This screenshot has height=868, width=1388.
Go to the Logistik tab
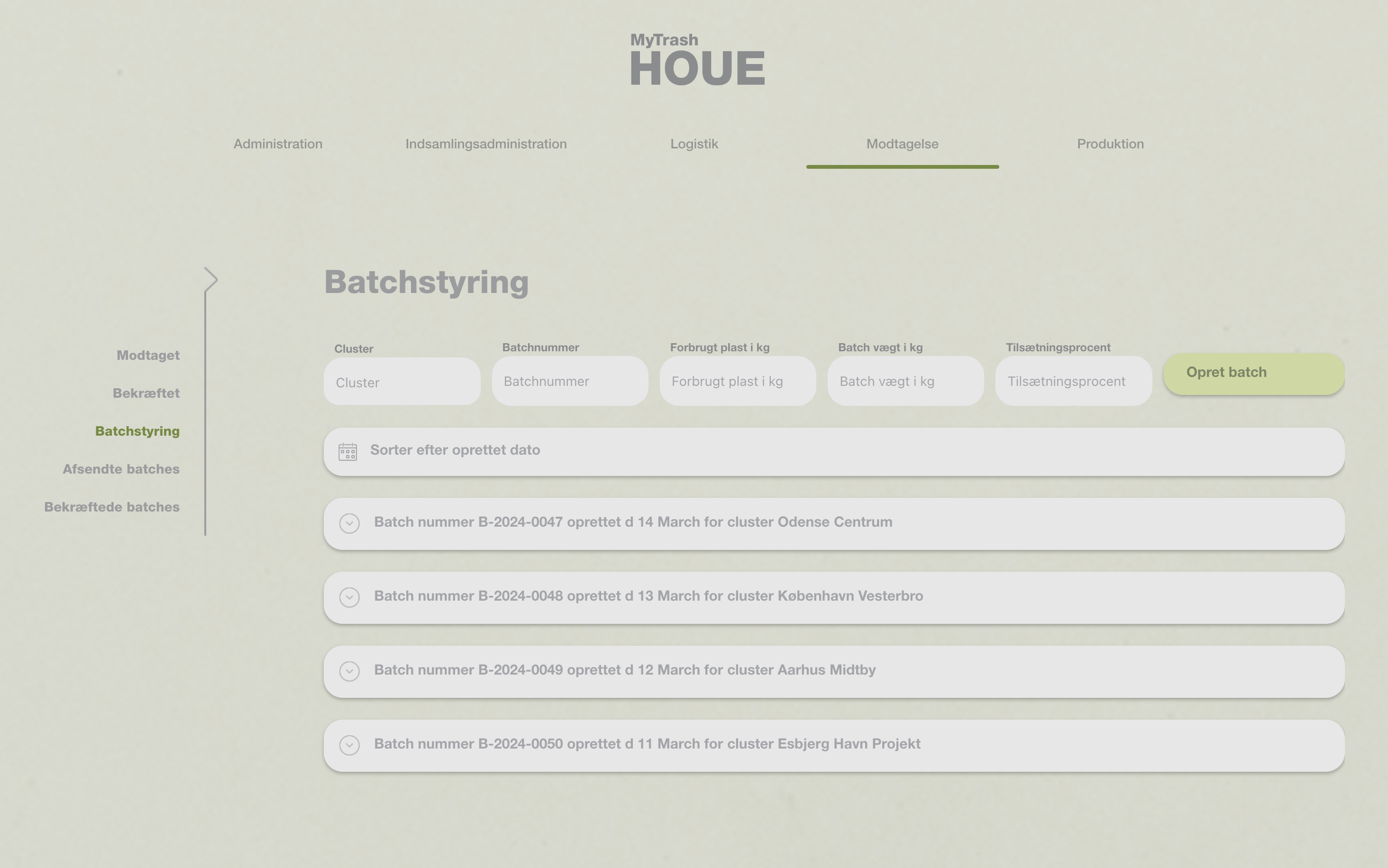[x=694, y=144]
